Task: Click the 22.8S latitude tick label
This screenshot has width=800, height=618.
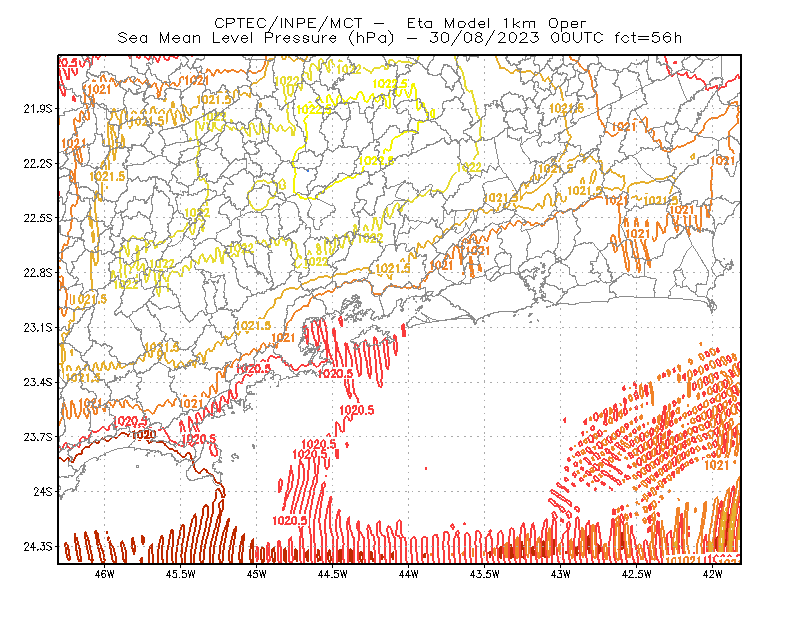Action: [38, 273]
